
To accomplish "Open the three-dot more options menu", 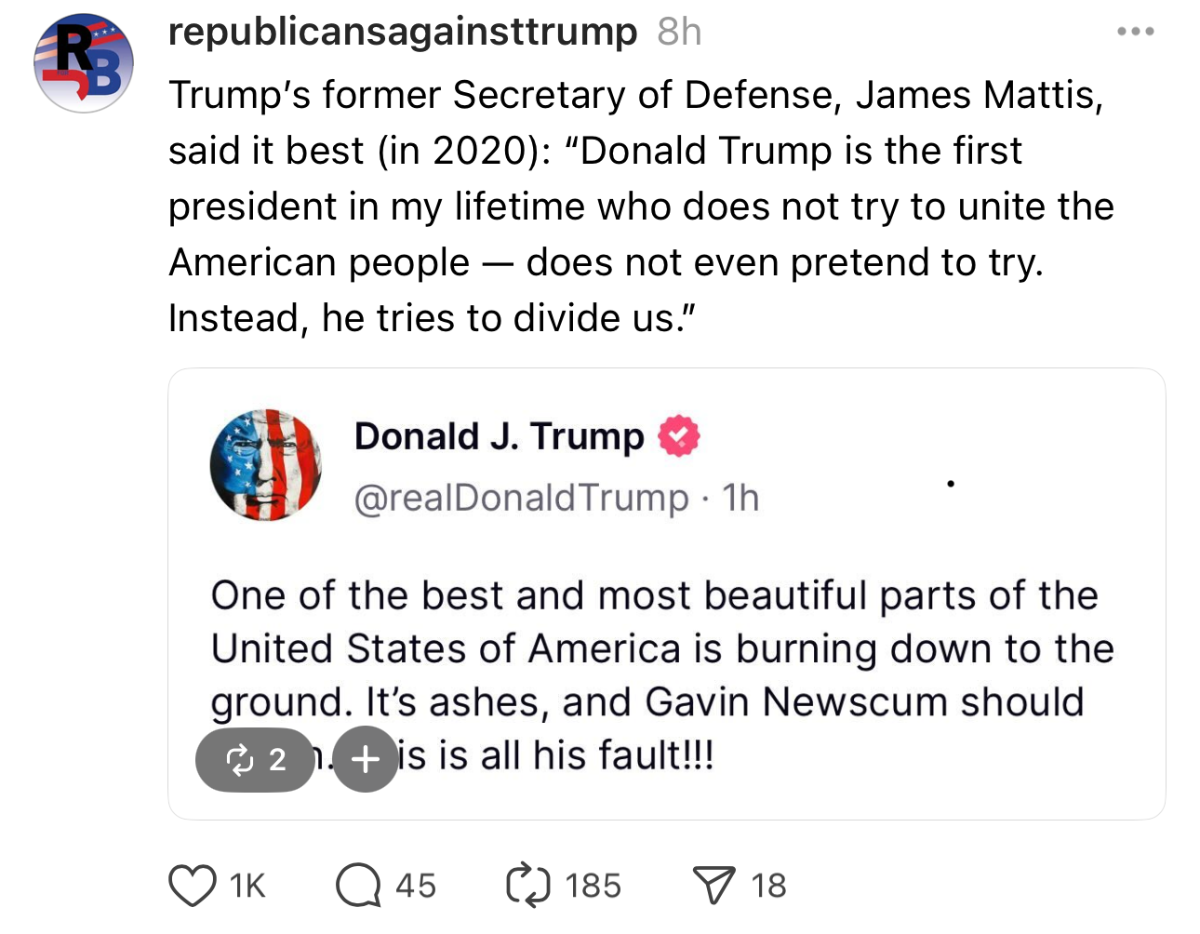I will tap(1136, 33).
